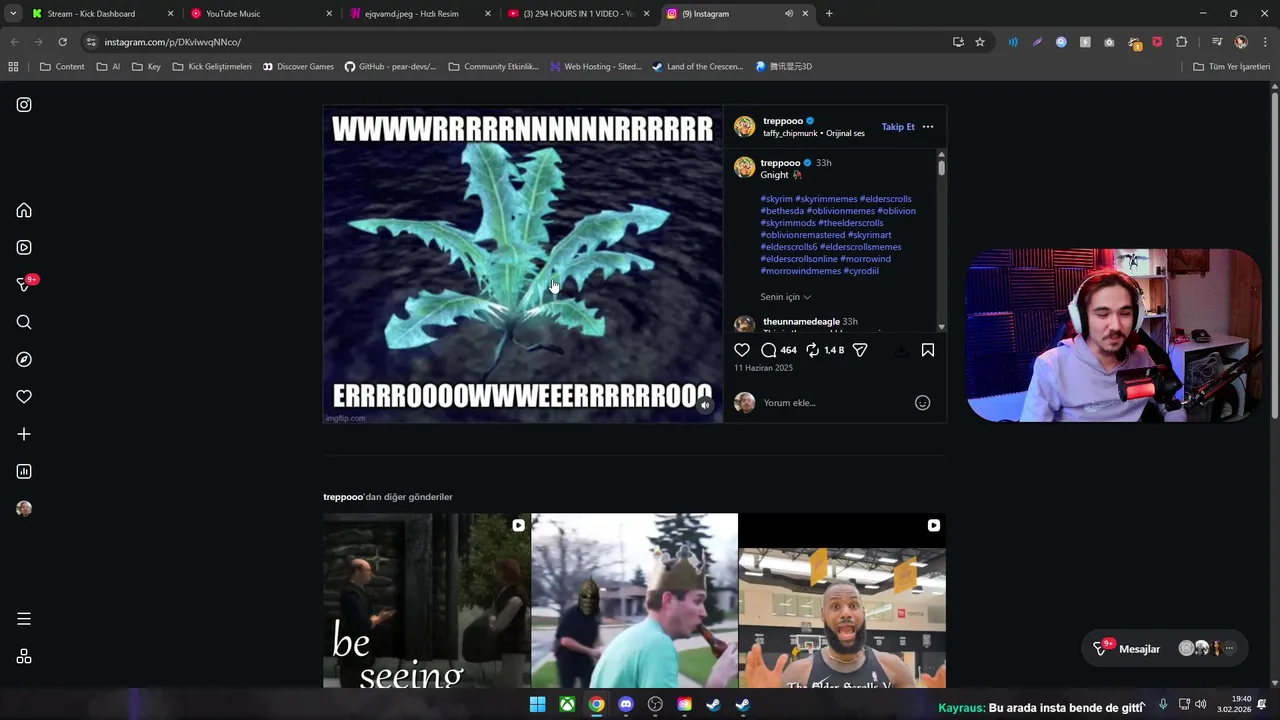
Task: Open Discord from the taskbar
Action: pyautogui.click(x=626, y=704)
